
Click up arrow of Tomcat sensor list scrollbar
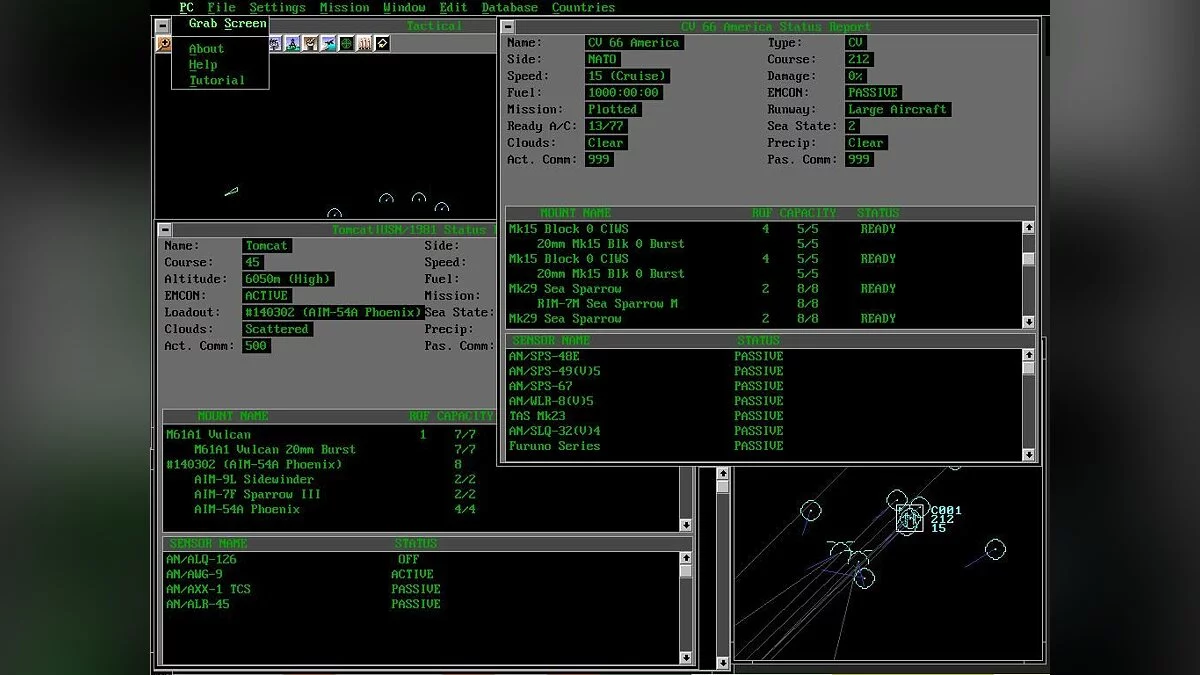pyautogui.click(x=685, y=558)
